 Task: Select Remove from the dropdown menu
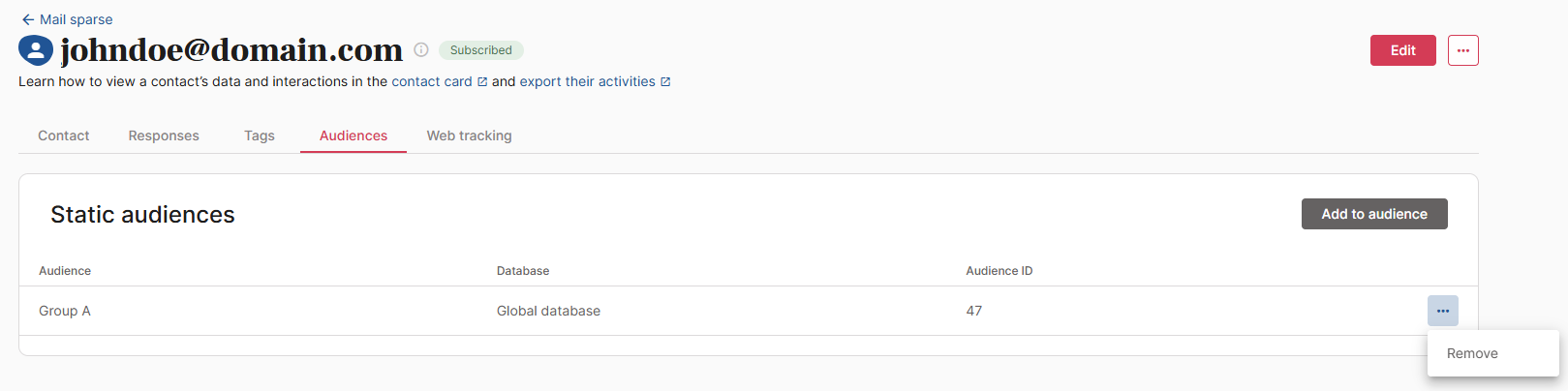click(x=1472, y=353)
